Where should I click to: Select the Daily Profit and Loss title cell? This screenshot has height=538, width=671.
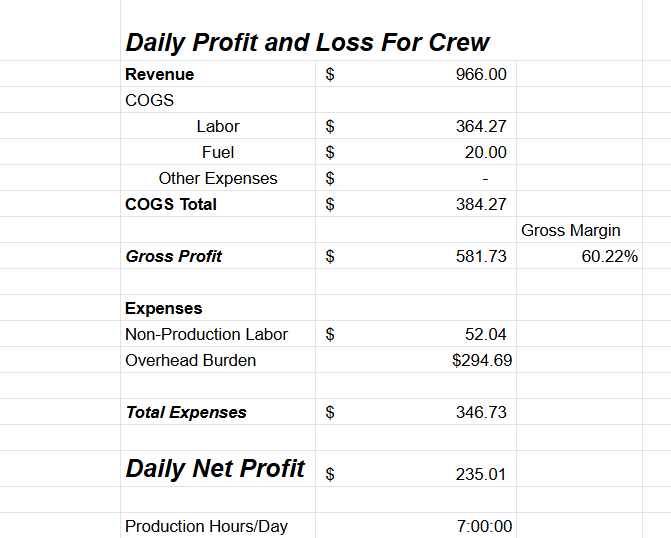307,42
